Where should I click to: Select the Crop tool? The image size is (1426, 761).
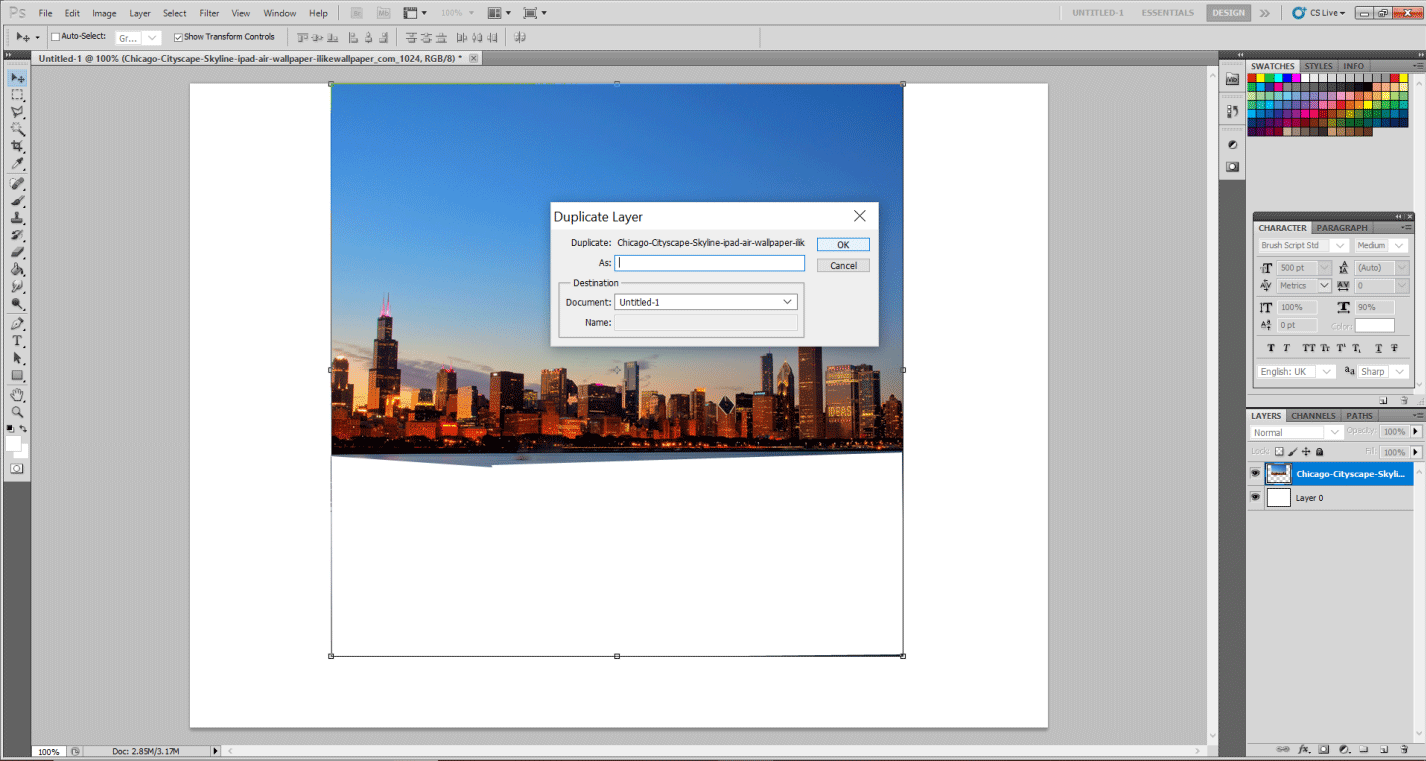[x=17, y=146]
